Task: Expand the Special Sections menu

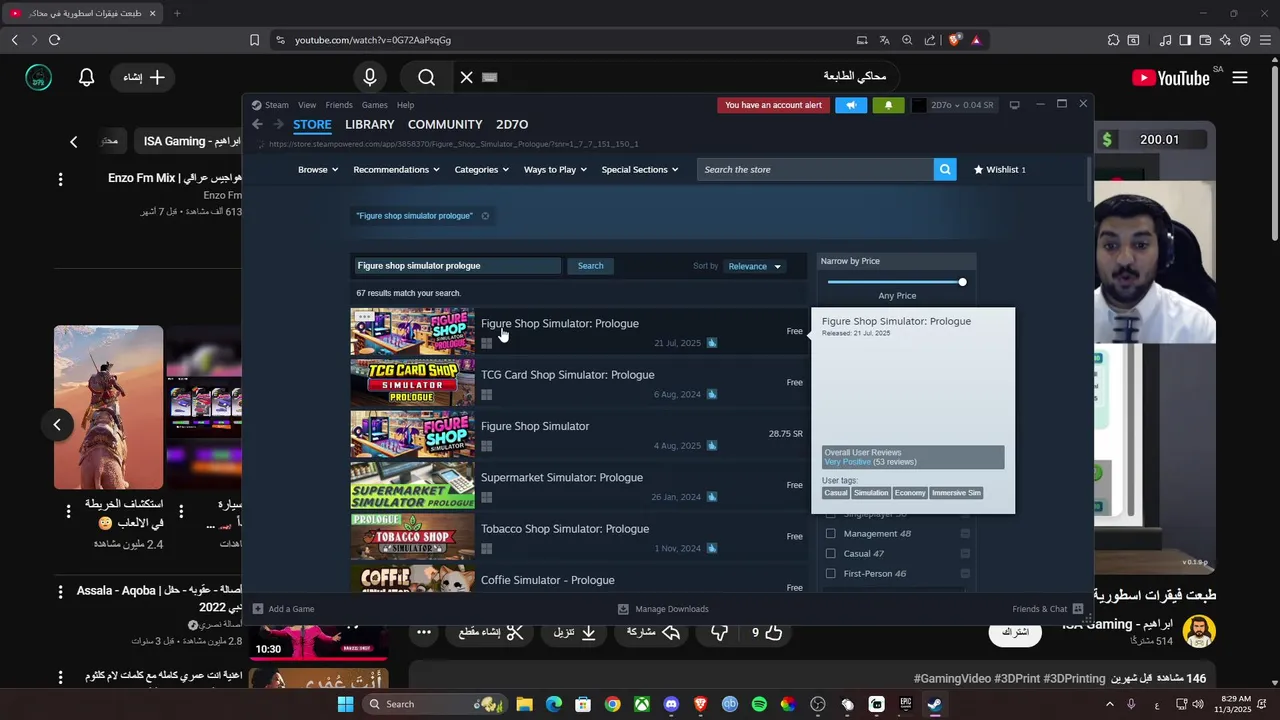Action: tap(639, 170)
